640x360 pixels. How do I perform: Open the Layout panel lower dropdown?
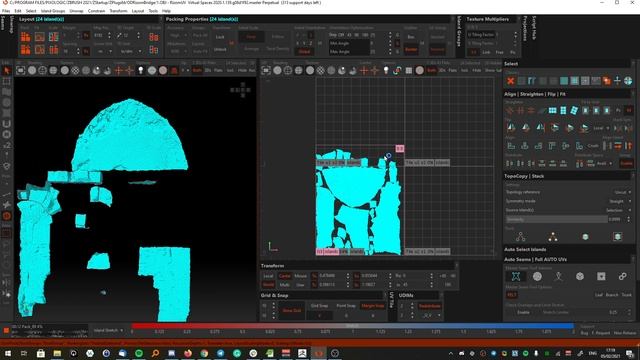(x=130, y=51)
